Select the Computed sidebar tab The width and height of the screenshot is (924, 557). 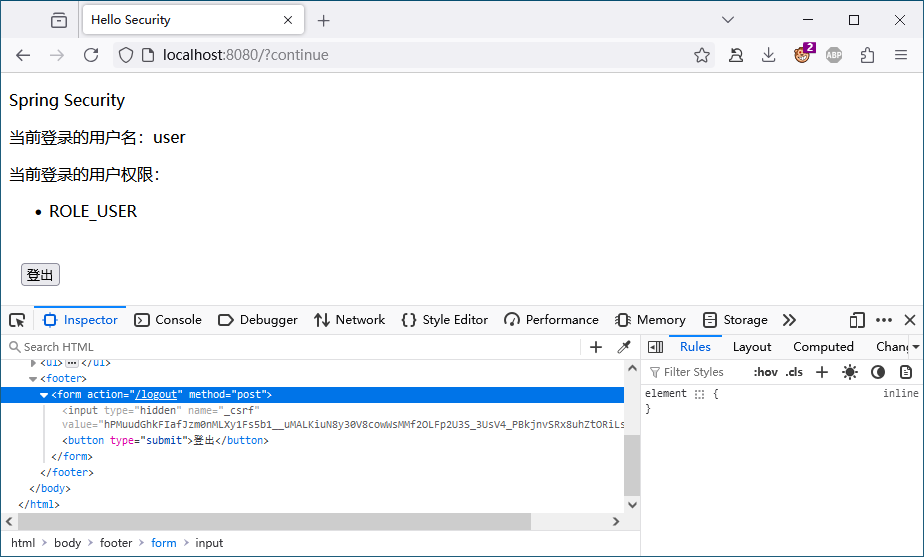point(823,347)
